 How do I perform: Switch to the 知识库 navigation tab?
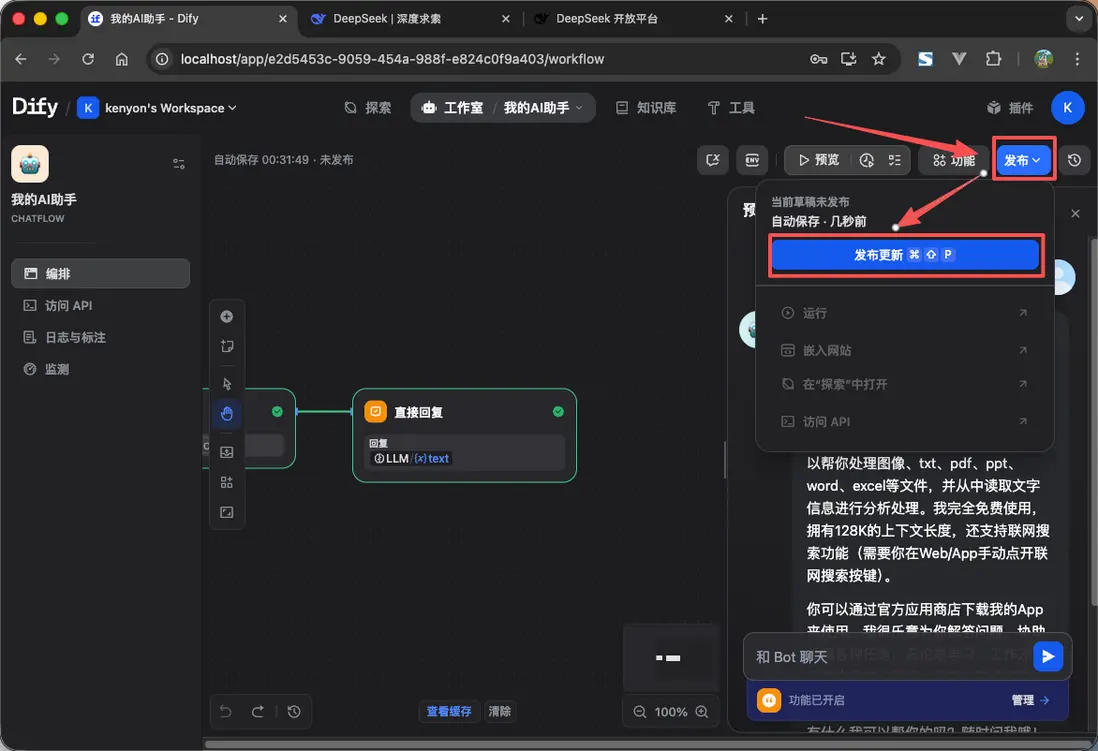[645, 107]
